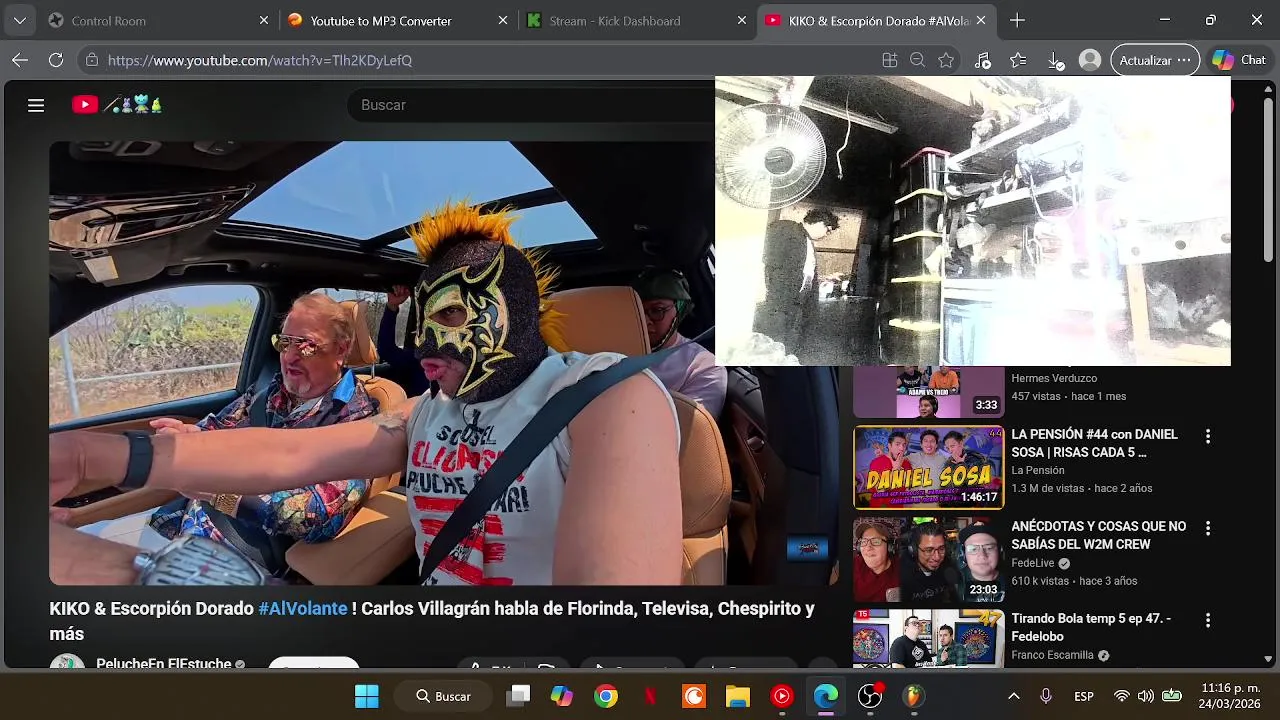
Task: Open more options for LA PENSIÓN #44
Action: coord(1207,436)
